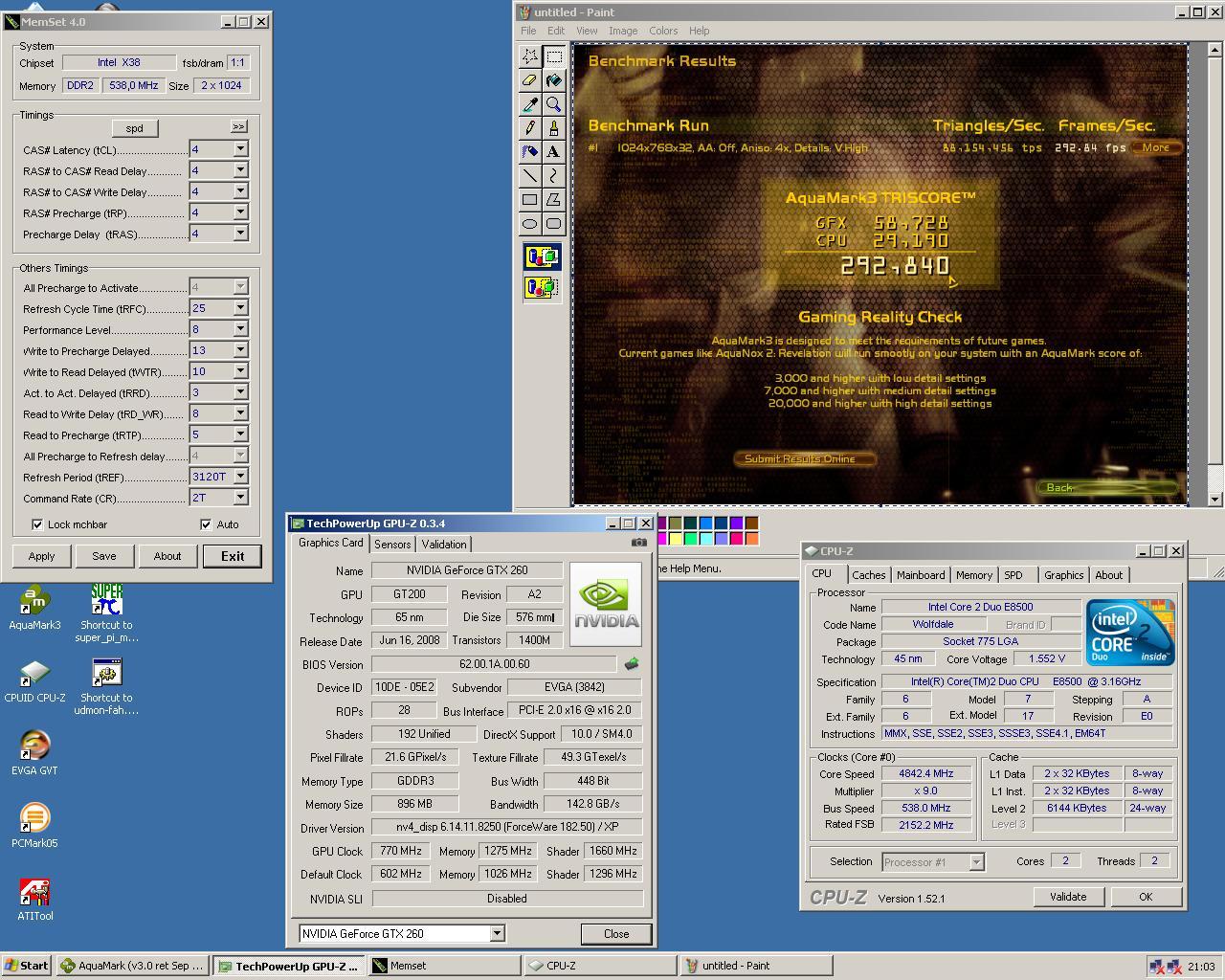This screenshot has height=980, width=1225.
Task: Toggle the Lock mchbar checkbox
Action: pyautogui.click(x=37, y=524)
